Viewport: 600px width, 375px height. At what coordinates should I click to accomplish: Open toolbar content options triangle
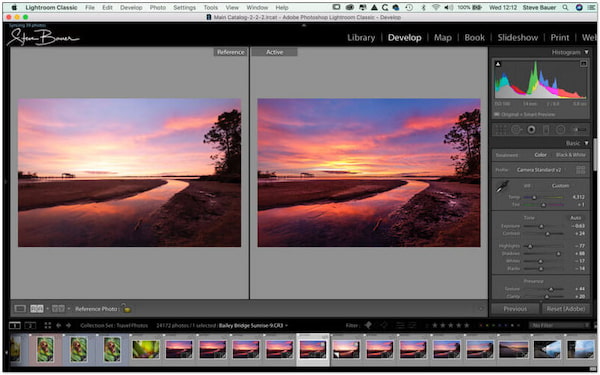481,308
